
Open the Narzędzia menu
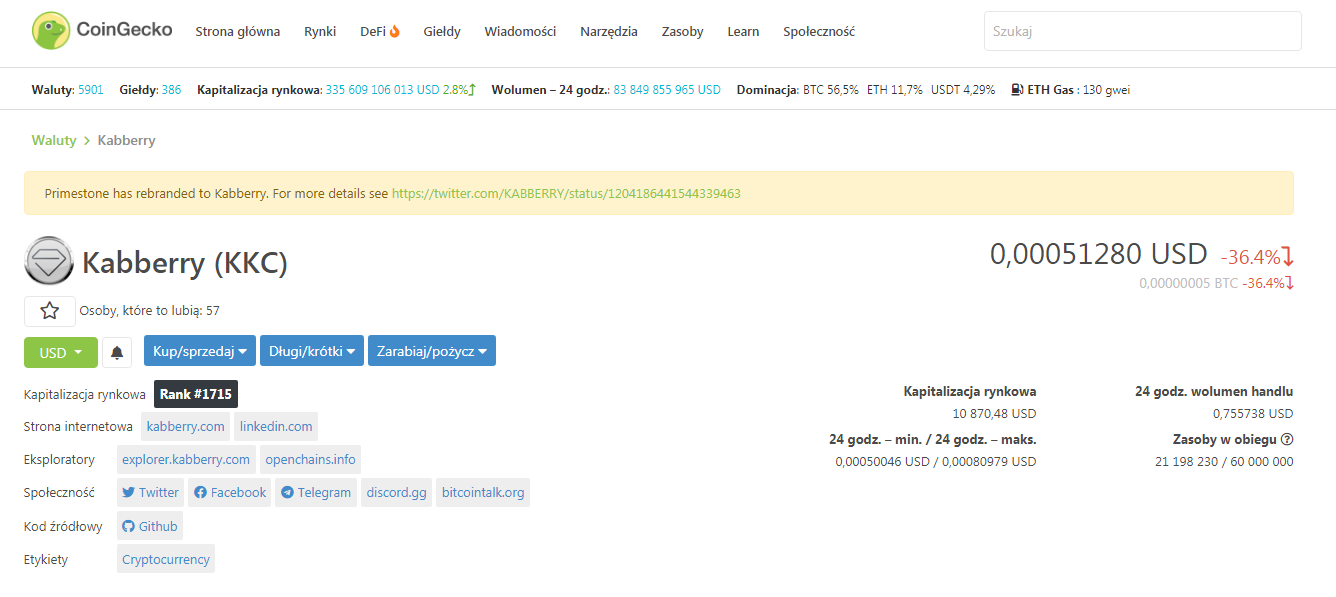click(609, 31)
